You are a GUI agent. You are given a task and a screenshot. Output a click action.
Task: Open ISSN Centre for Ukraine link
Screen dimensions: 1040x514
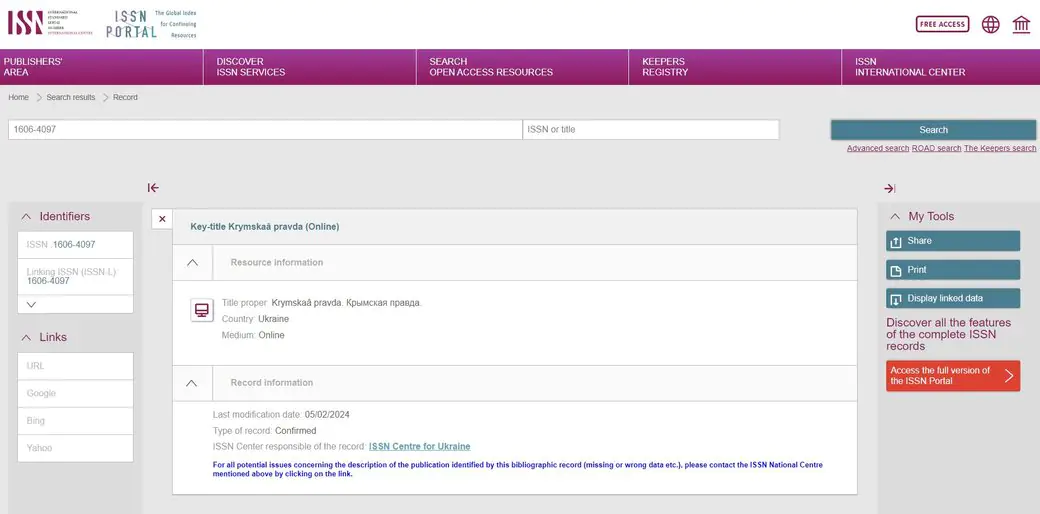pyautogui.click(x=419, y=446)
